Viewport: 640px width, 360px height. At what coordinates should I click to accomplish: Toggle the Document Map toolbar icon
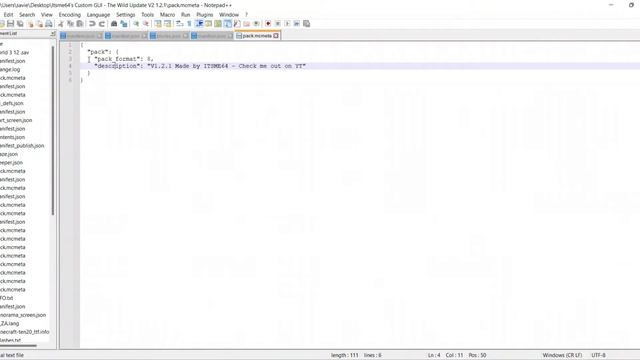pyautogui.click(x=218, y=24)
